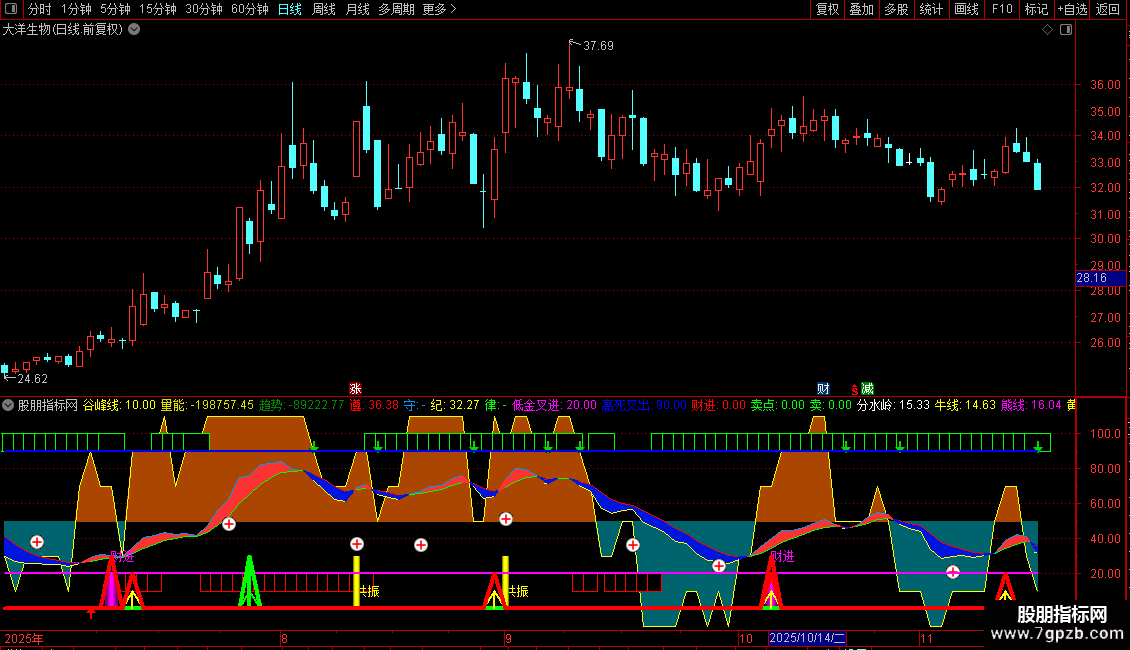This screenshot has width=1130, height=650.
Task: Click the 画线 drawing tools button
Action: click(966, 9)
